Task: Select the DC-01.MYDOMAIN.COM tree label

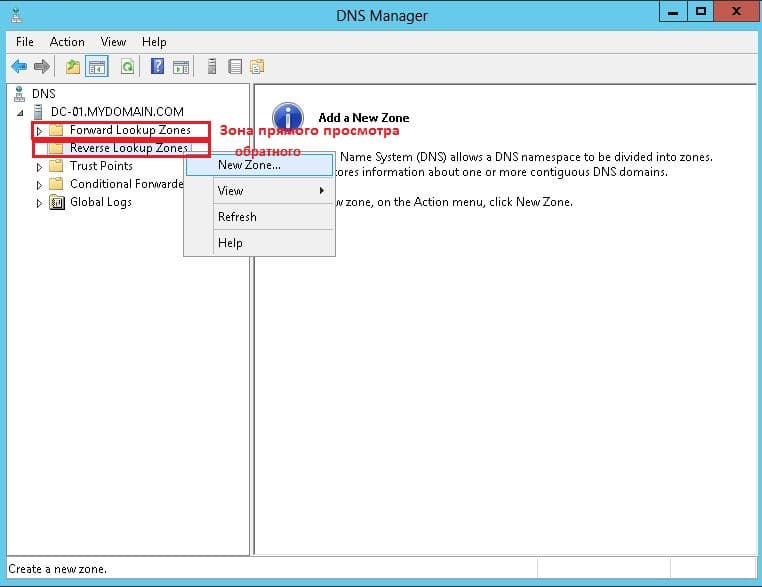Action: click(x=117, y=112)
